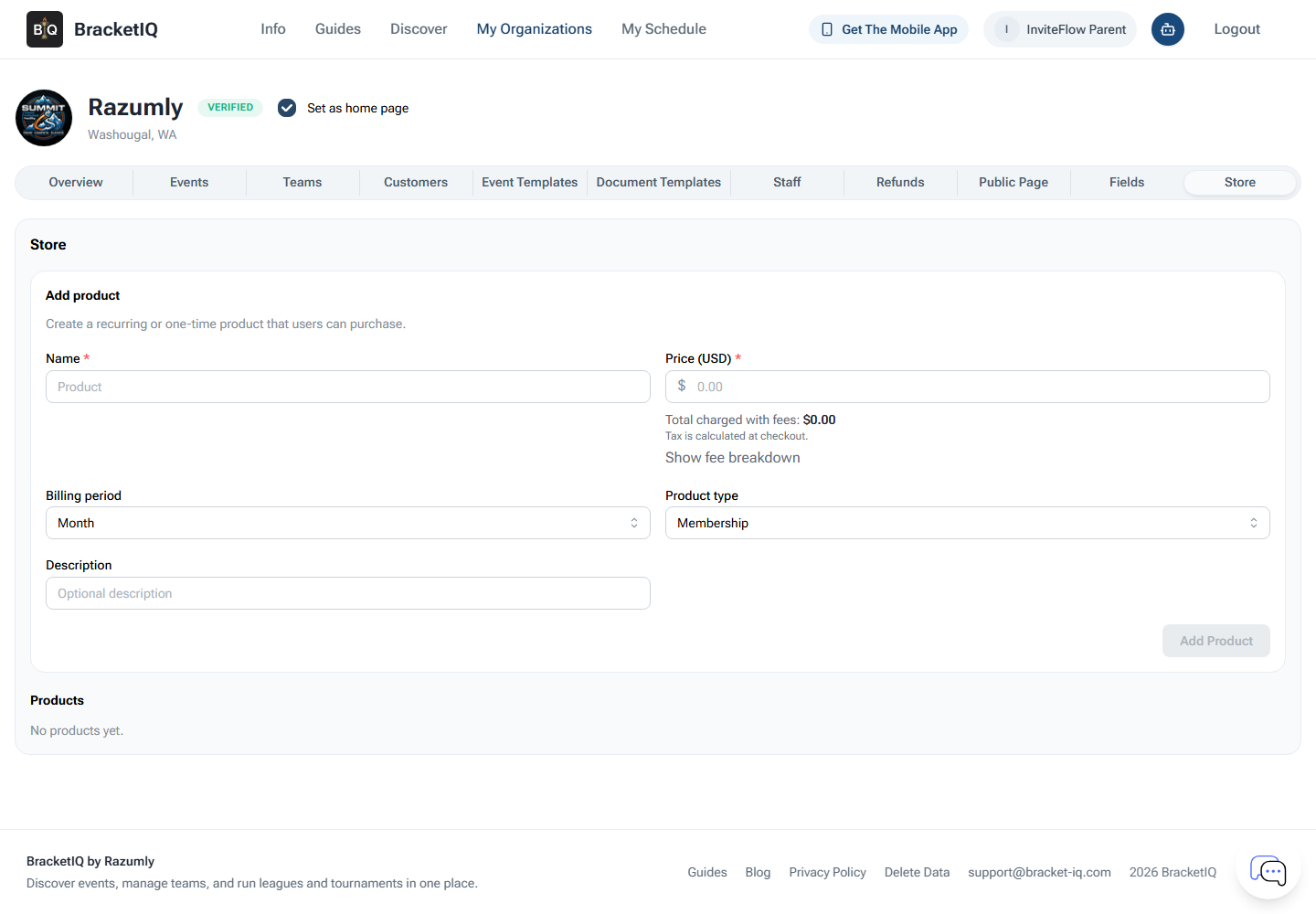
Task: Open the chat support bubble icon
Action: point(1268,871)
